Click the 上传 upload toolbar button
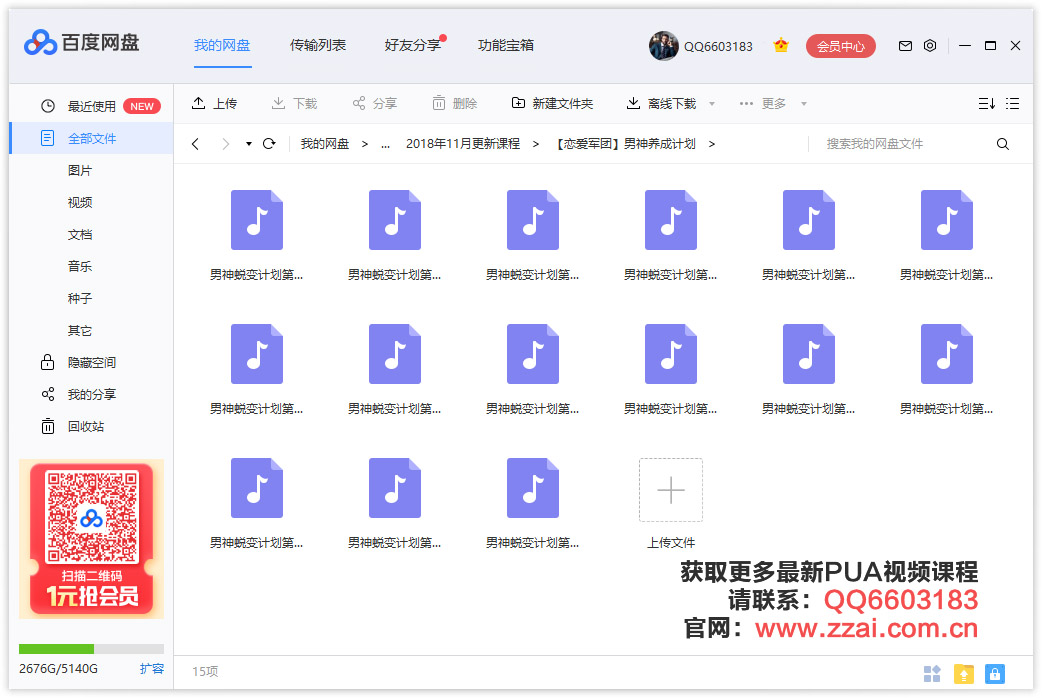The height and width of the screenshot is (698, 1042). pos(215,104)
